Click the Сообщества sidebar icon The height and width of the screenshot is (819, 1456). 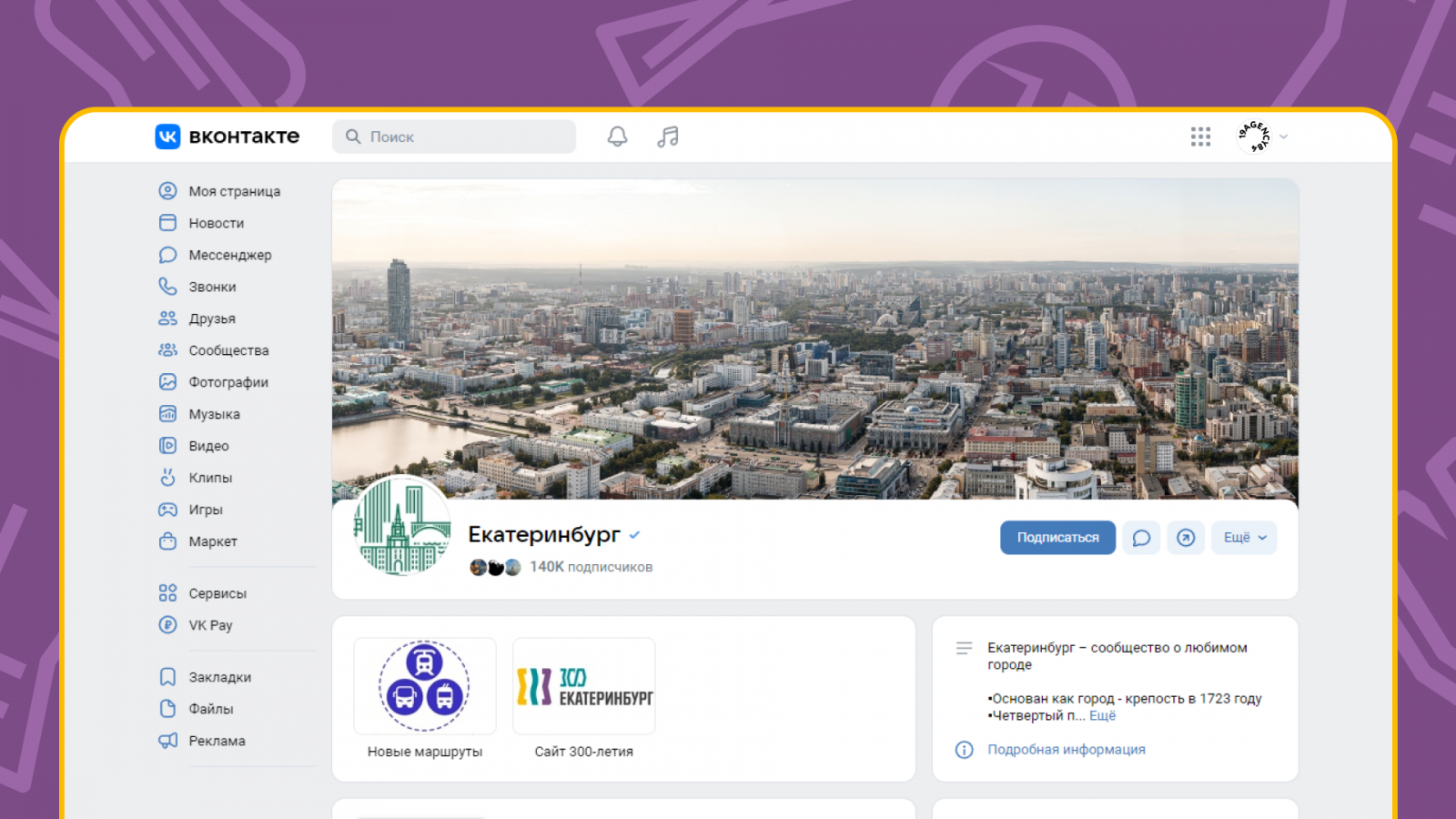[x=167, y=350]
